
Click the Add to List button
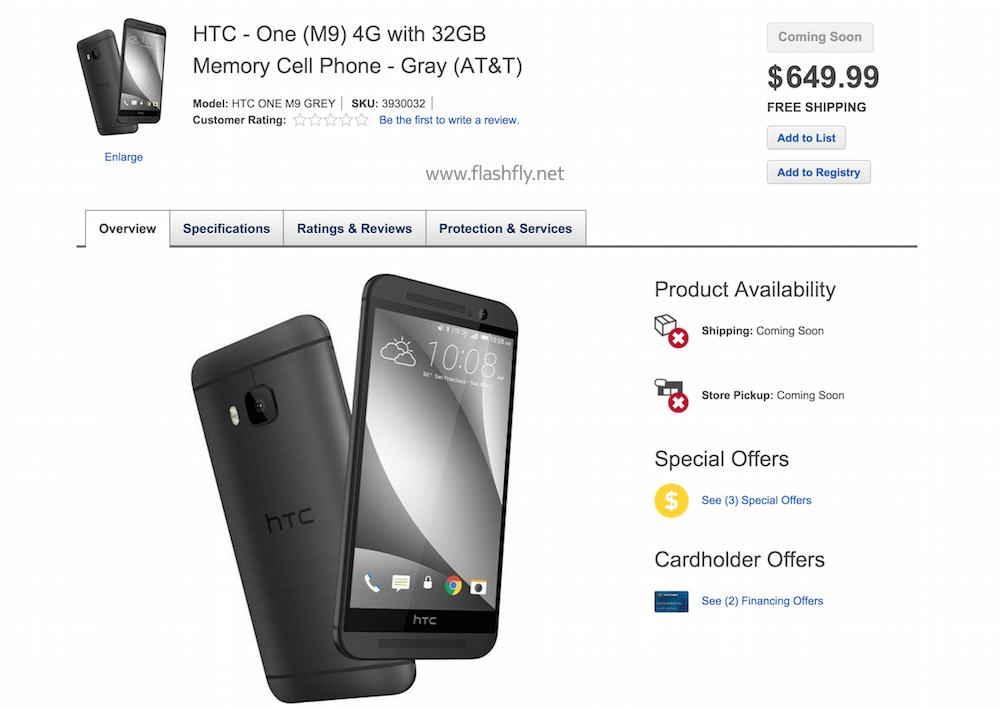click(807, 138)
